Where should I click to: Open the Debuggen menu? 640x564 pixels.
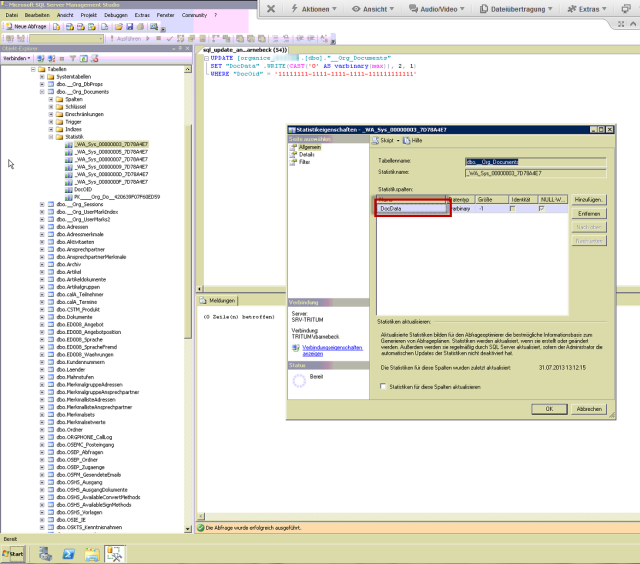116,15
